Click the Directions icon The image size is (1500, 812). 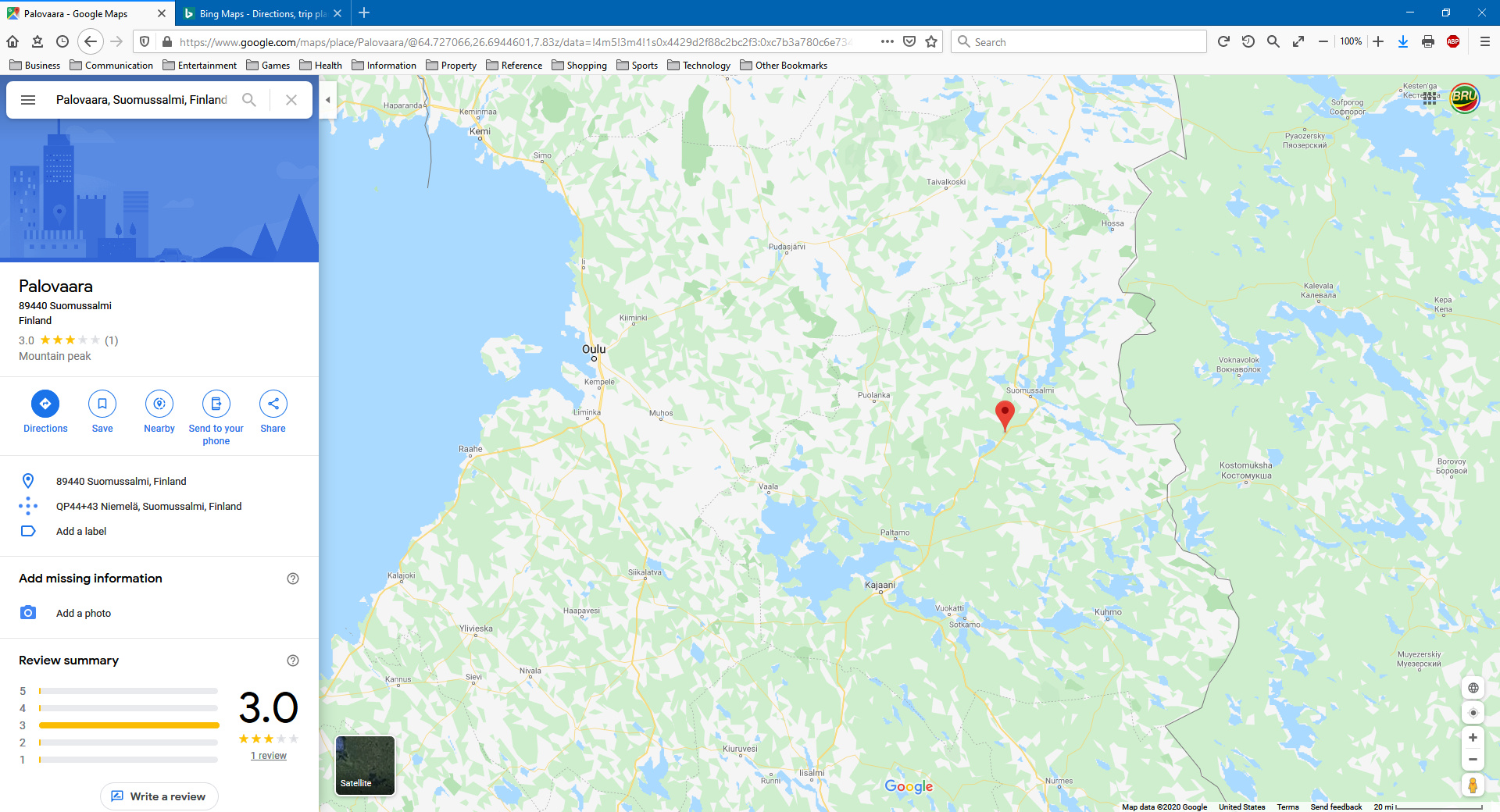45,404
